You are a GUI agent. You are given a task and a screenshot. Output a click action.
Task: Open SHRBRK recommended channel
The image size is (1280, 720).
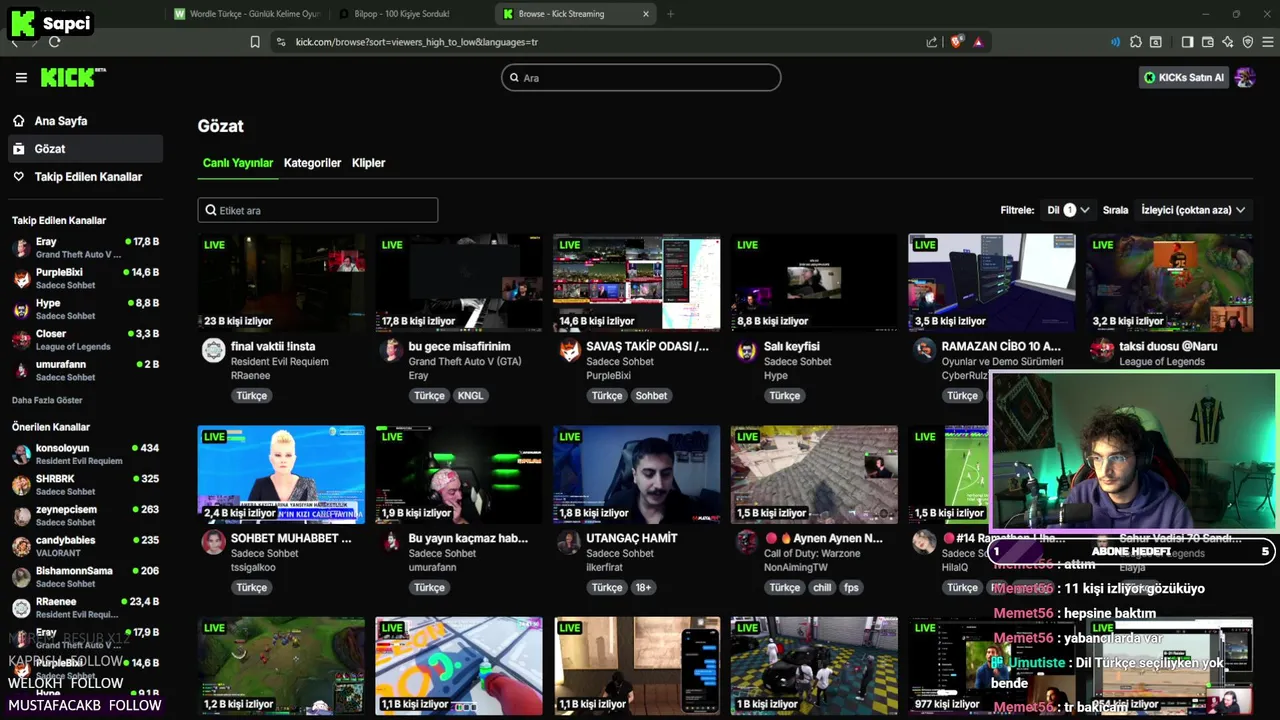(85, 485)
